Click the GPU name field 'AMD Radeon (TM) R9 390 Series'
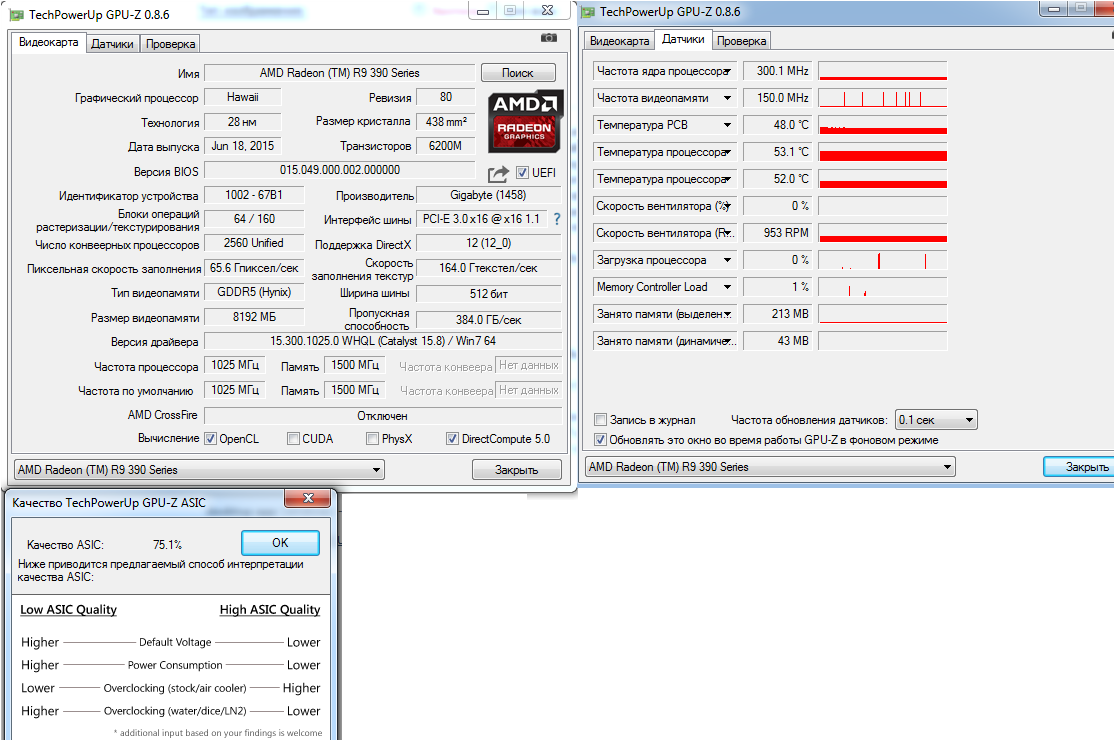Image resolution: width=1114 pixels, height=740 pixels. (340, 72)
